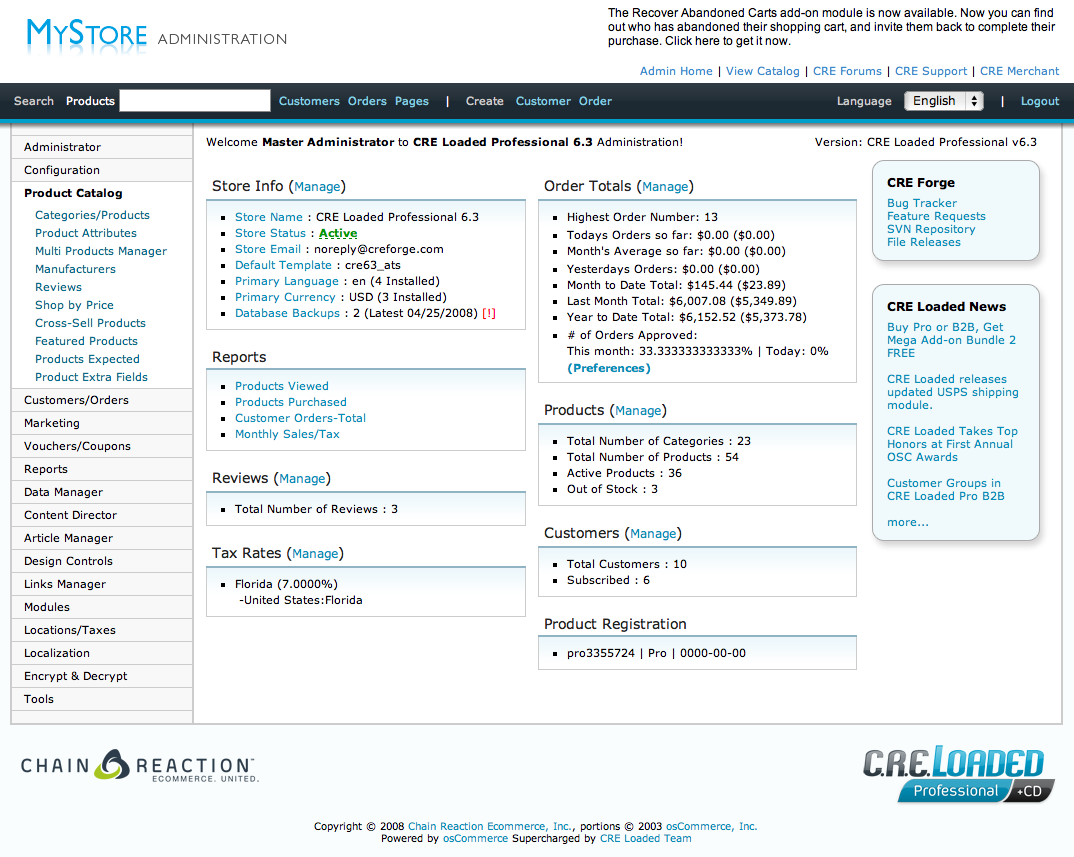Expand the Locations/Taxes sidebar section

[x=102, y=630]
